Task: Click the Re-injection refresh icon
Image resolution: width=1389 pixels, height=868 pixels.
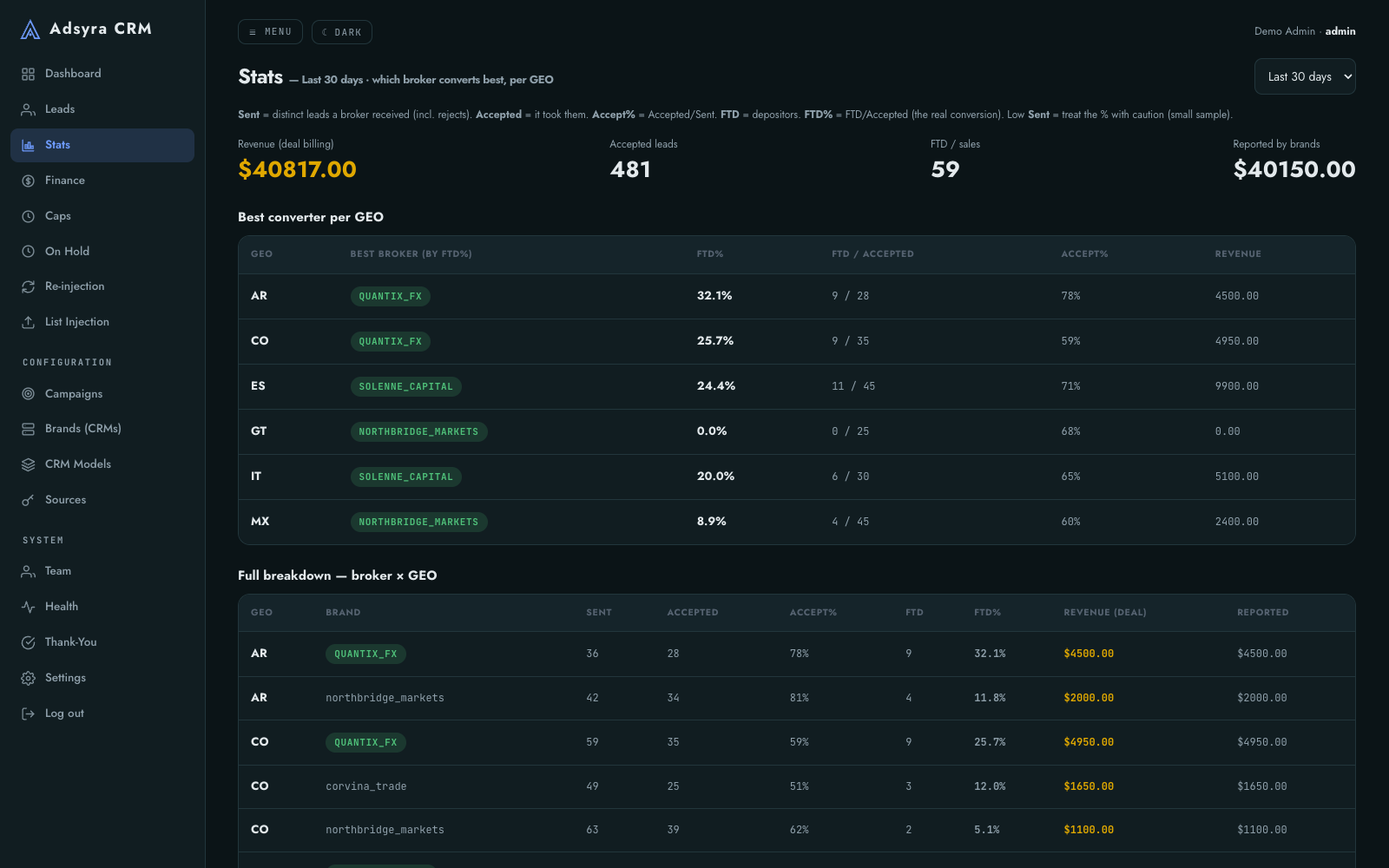Action: pos(28,286)
